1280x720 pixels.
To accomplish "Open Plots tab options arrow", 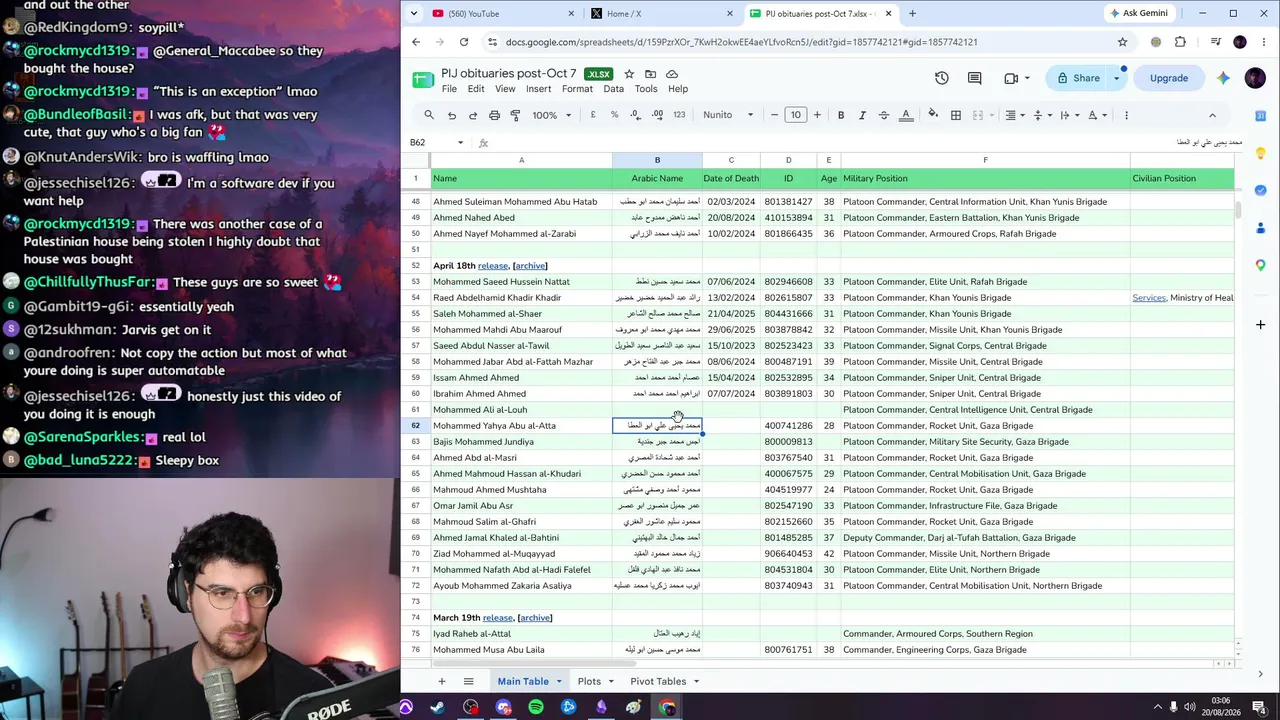I will tap(611, 682).
